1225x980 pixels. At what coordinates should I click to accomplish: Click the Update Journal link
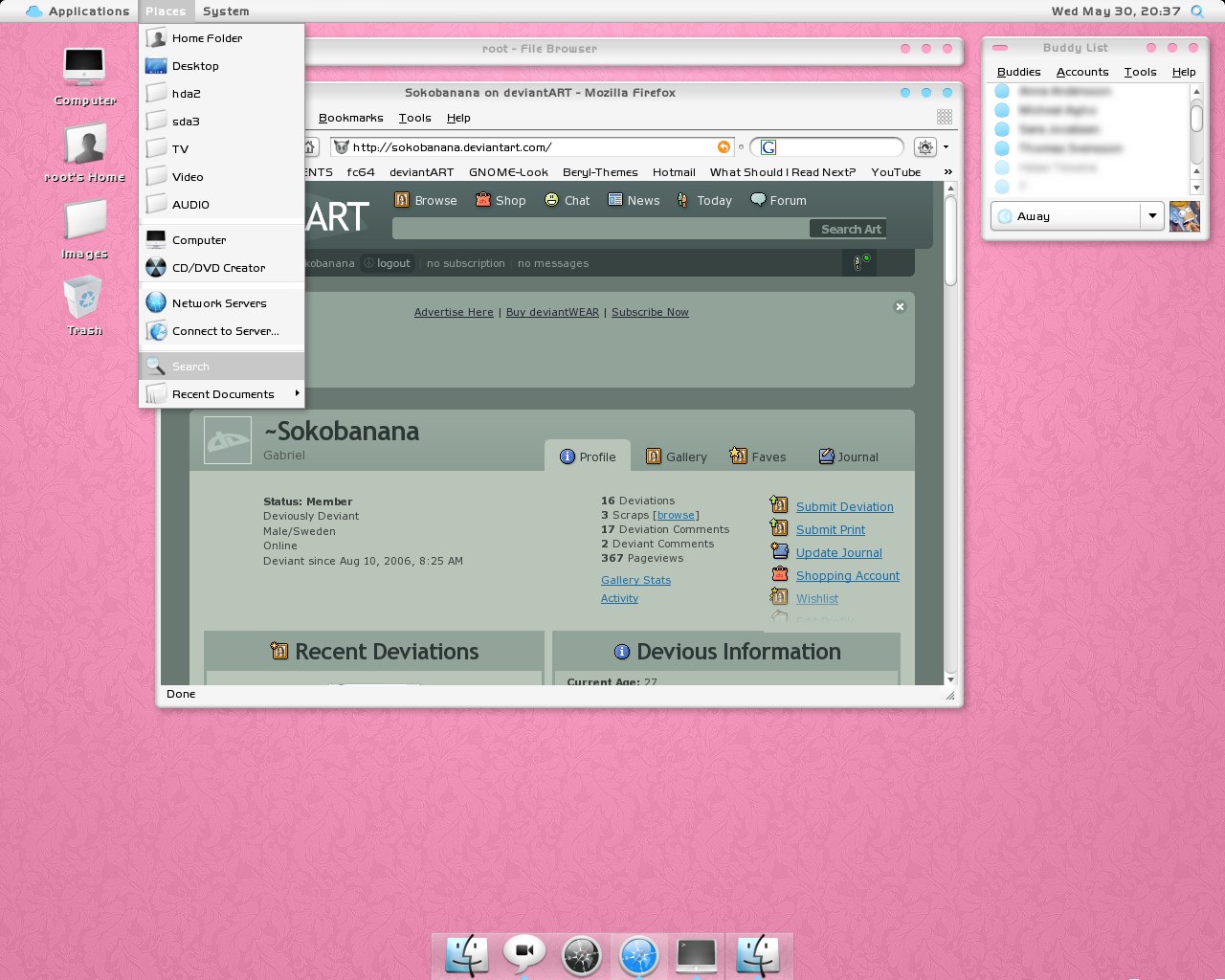tap(838, 553)
